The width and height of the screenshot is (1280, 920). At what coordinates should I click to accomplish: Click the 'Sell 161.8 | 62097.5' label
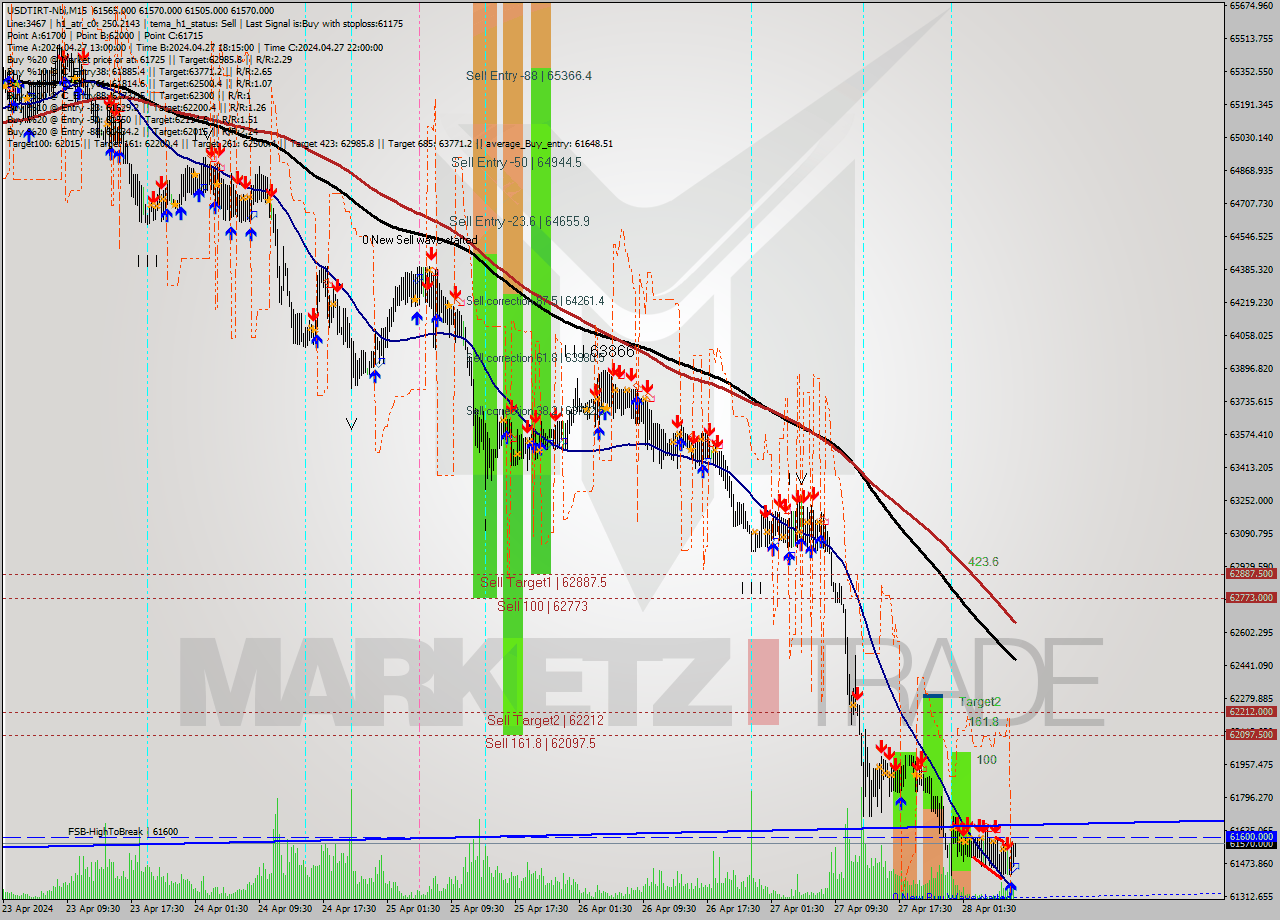(x=540, y=743)
